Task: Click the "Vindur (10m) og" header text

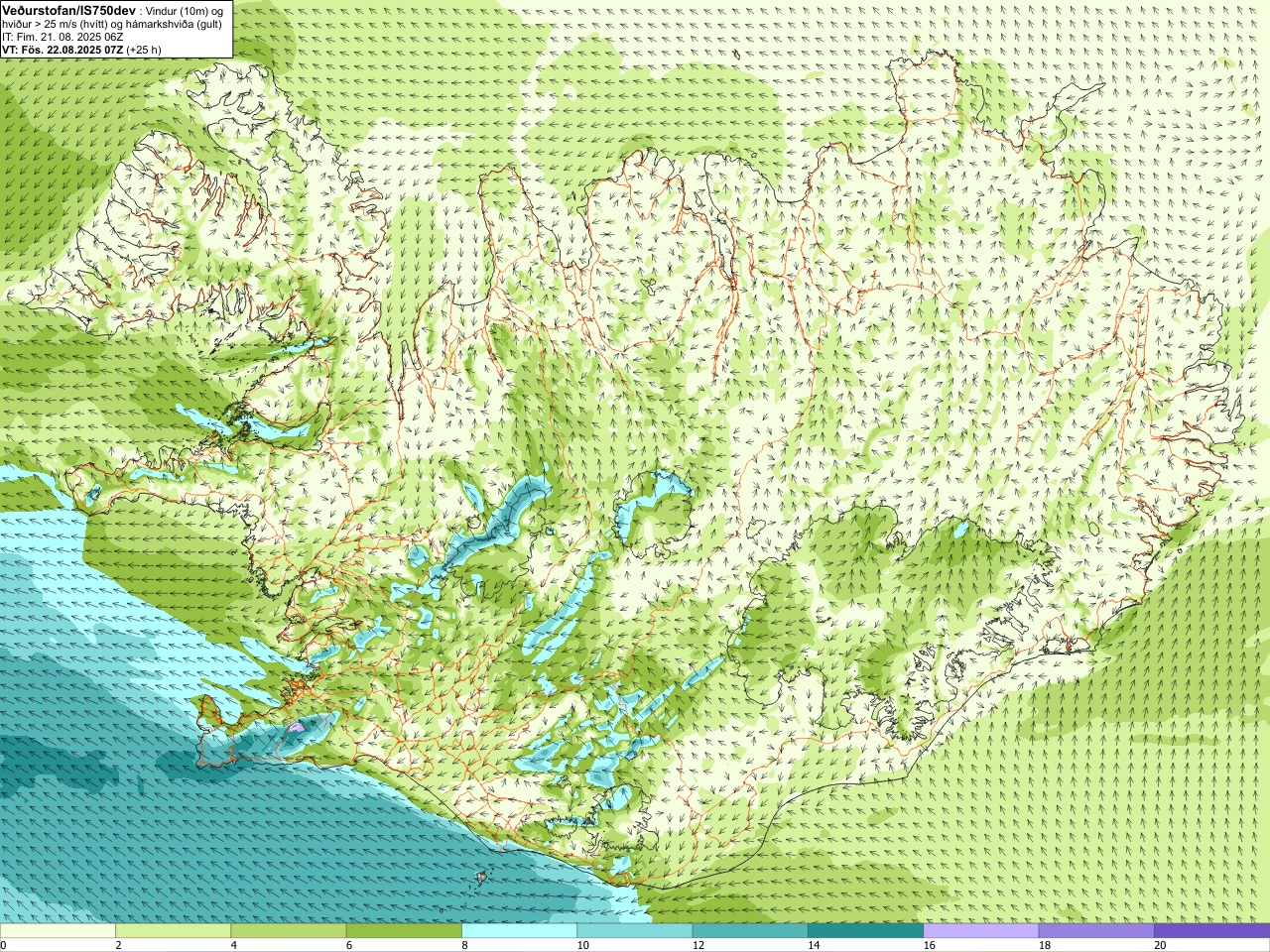Action: coord(185,10)
